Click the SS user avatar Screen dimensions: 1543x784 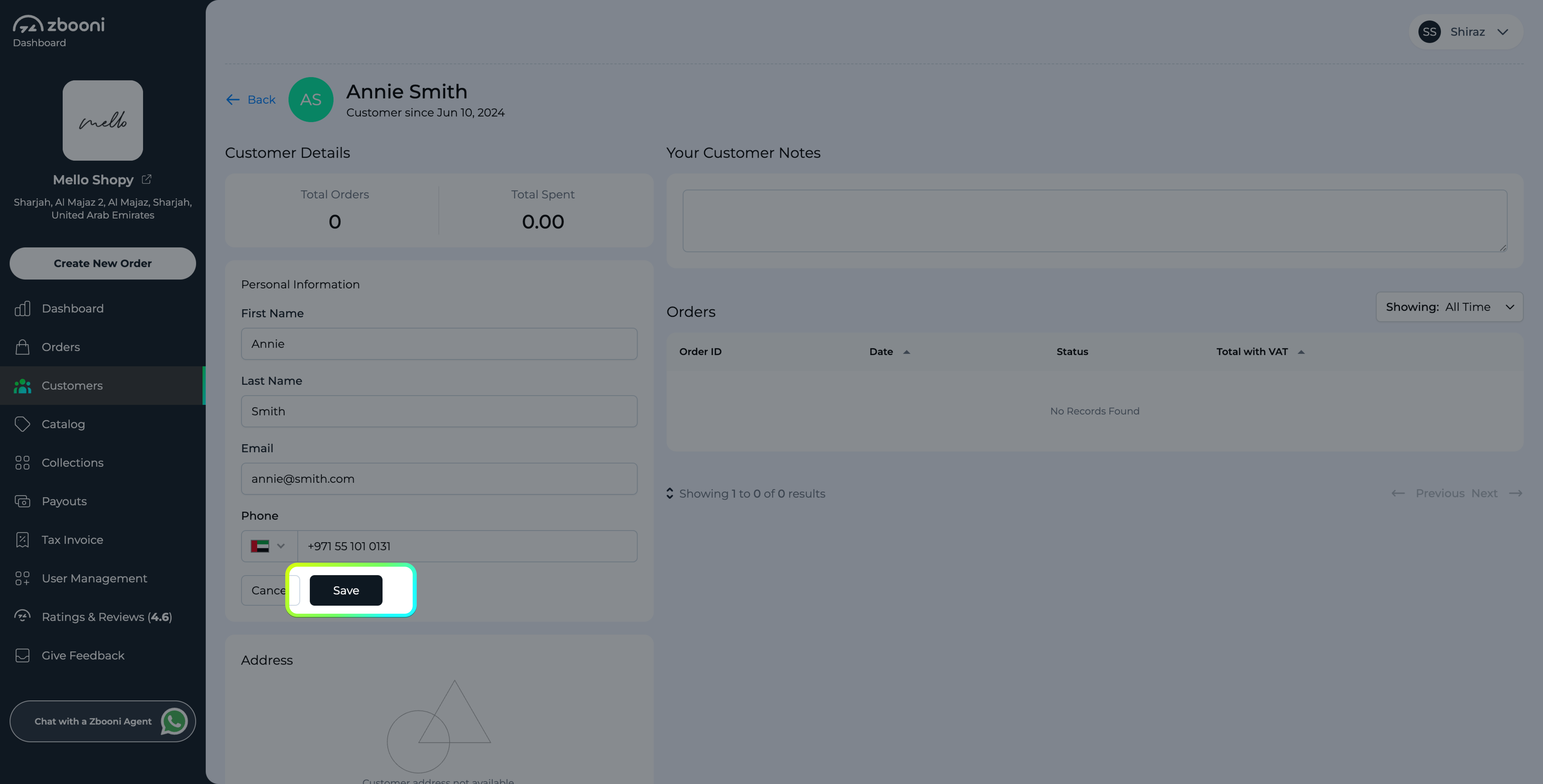coord(1429,32)
